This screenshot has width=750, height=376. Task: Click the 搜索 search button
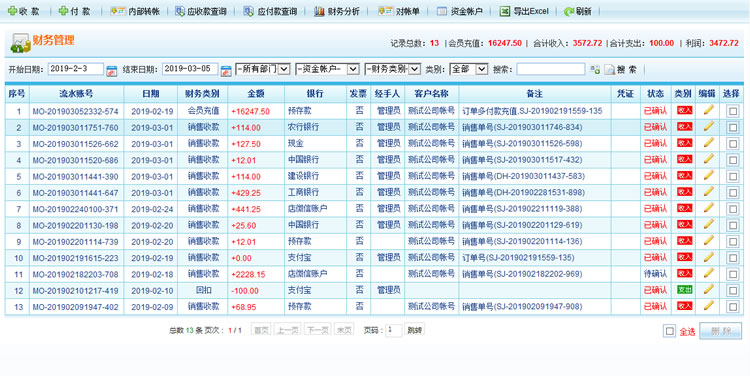(x=621, y=70)
